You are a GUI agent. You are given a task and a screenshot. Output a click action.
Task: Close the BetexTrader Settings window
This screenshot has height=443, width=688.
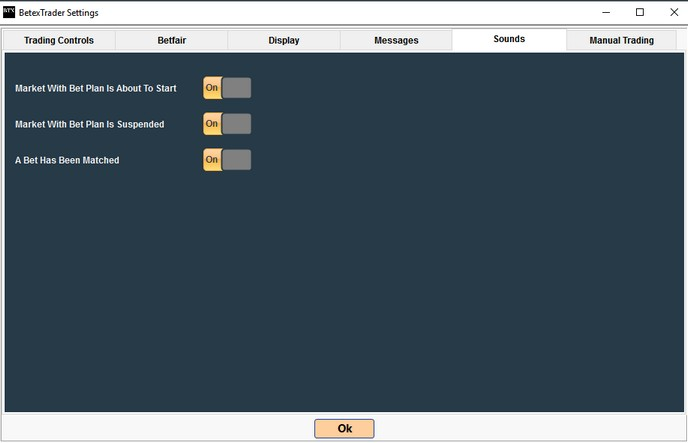tap(673, 12)
